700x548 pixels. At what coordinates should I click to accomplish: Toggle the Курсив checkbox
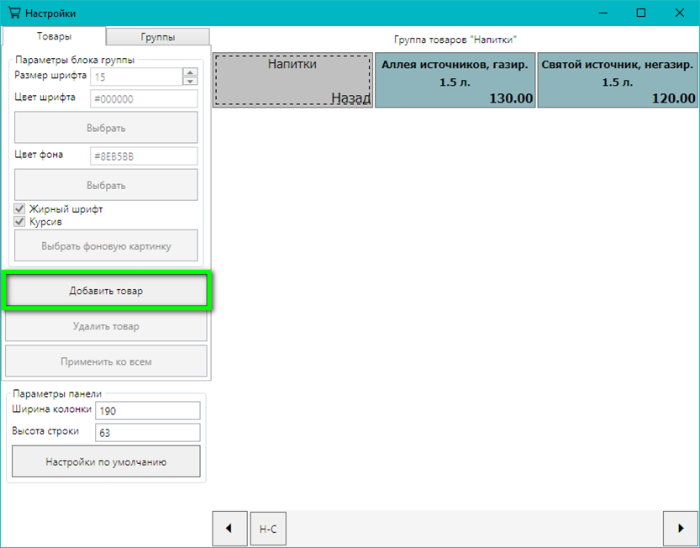20,222
